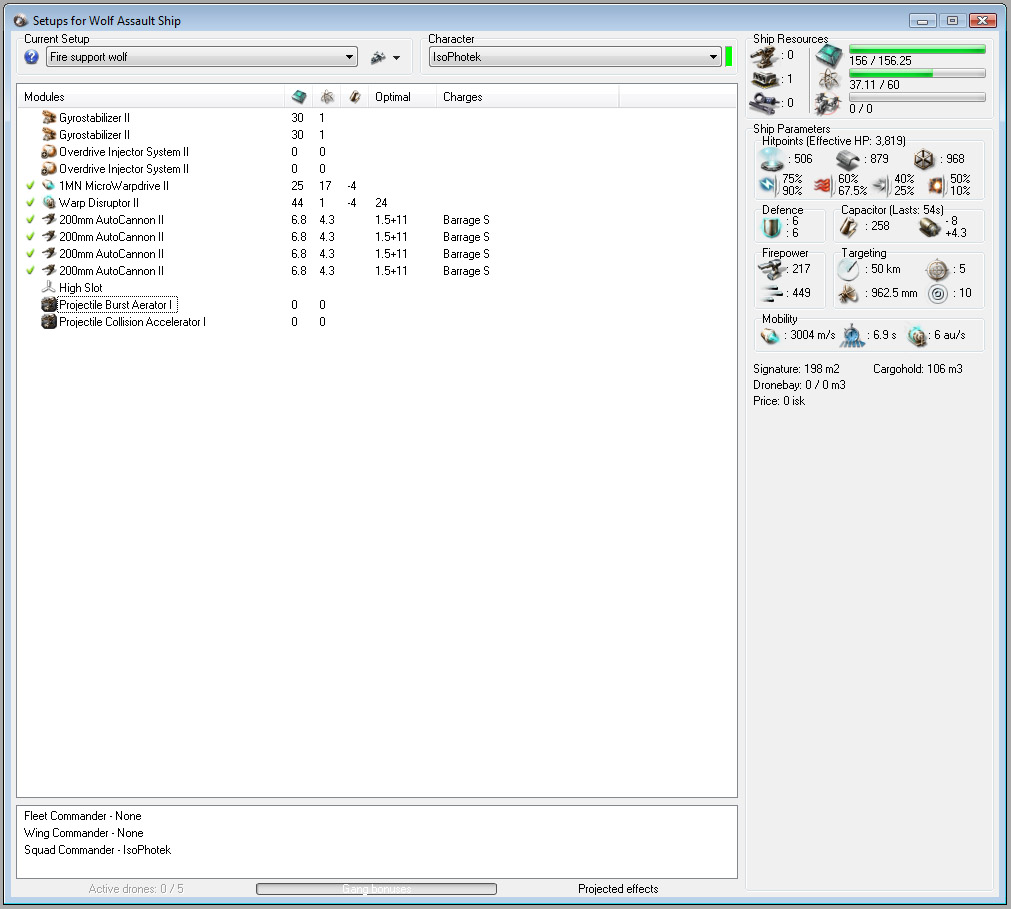Select second Overdrive Injector System II row
1011x909 pixels.
point(377,168)
